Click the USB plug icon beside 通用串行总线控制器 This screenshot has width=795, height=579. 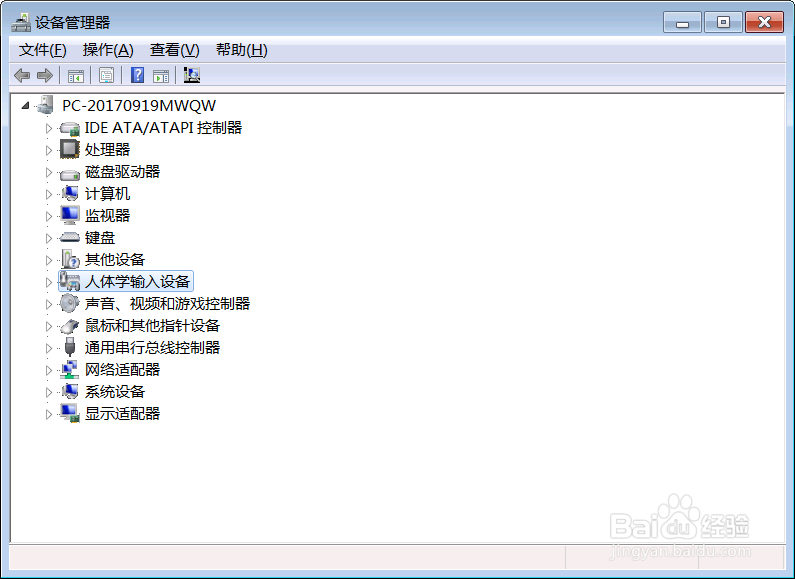[x=70, y=347]
